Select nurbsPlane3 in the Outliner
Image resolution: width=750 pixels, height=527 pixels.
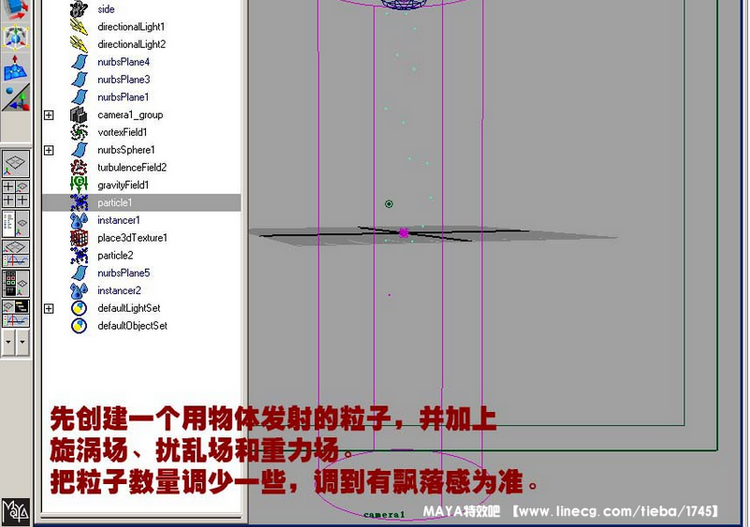pyautogui.click(x=123, y=79)
